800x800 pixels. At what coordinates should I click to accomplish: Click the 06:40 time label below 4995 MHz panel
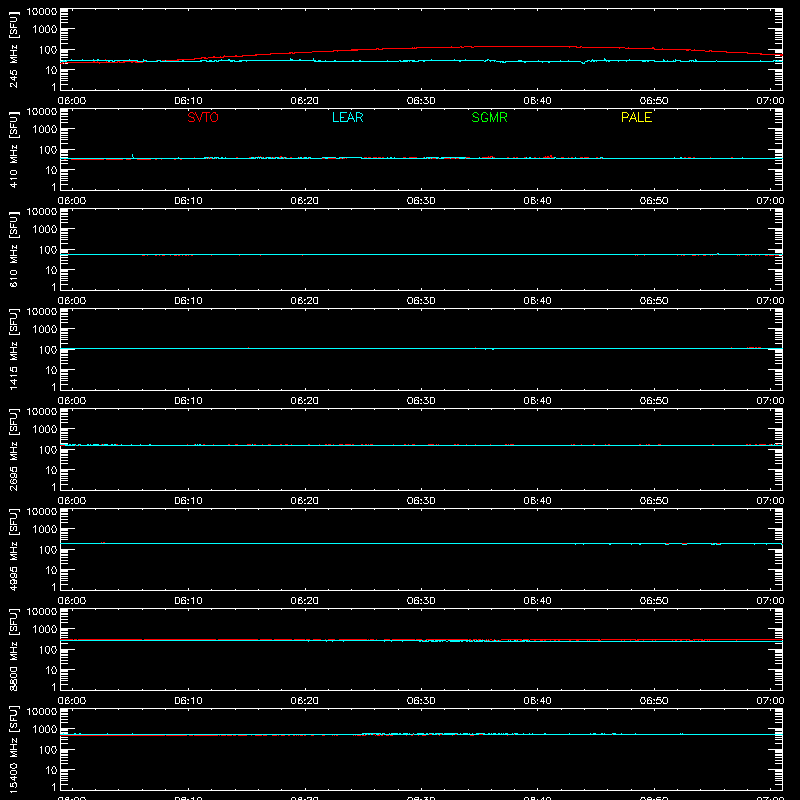pos(537,601)
